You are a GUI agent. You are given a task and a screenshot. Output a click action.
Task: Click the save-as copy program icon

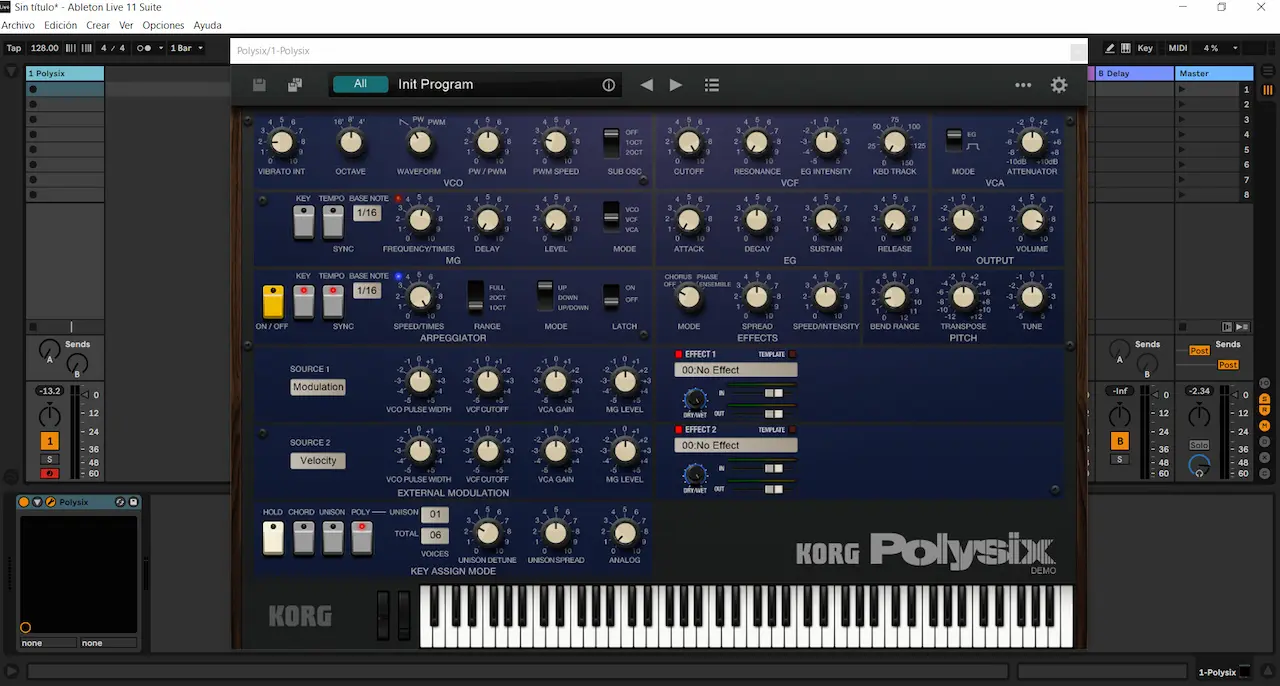click(x=295, y=85)
